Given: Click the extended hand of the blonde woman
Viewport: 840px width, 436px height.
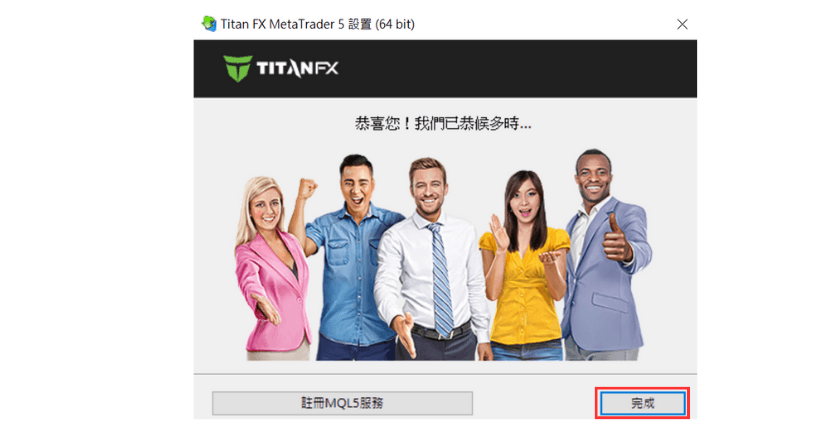Looking at the screenshot, I should (x=267, y=309).
